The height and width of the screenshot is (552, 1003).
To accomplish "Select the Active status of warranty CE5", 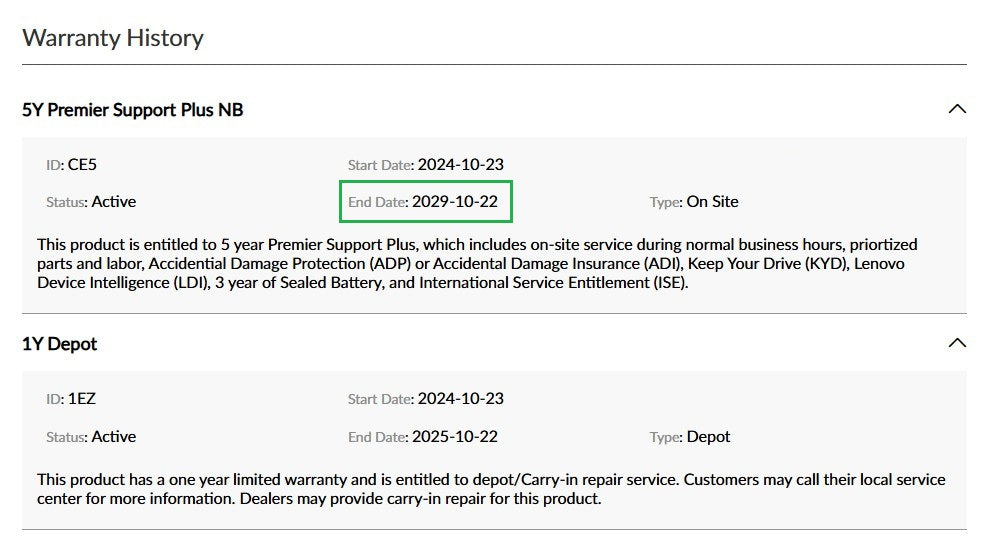I will [114, 201].
